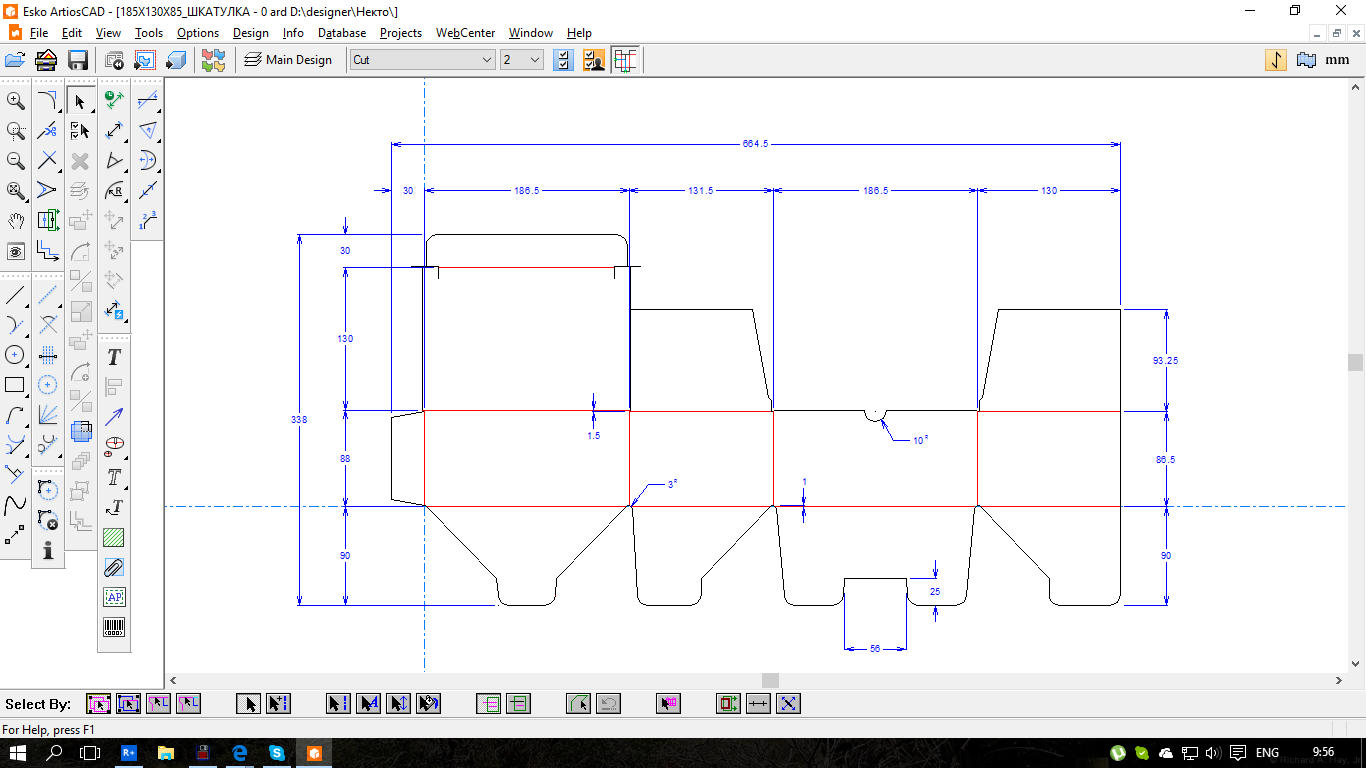This screenshot has height=768, width=1366.
Task: Choose the Circle drawing tool
Action: 16,355
